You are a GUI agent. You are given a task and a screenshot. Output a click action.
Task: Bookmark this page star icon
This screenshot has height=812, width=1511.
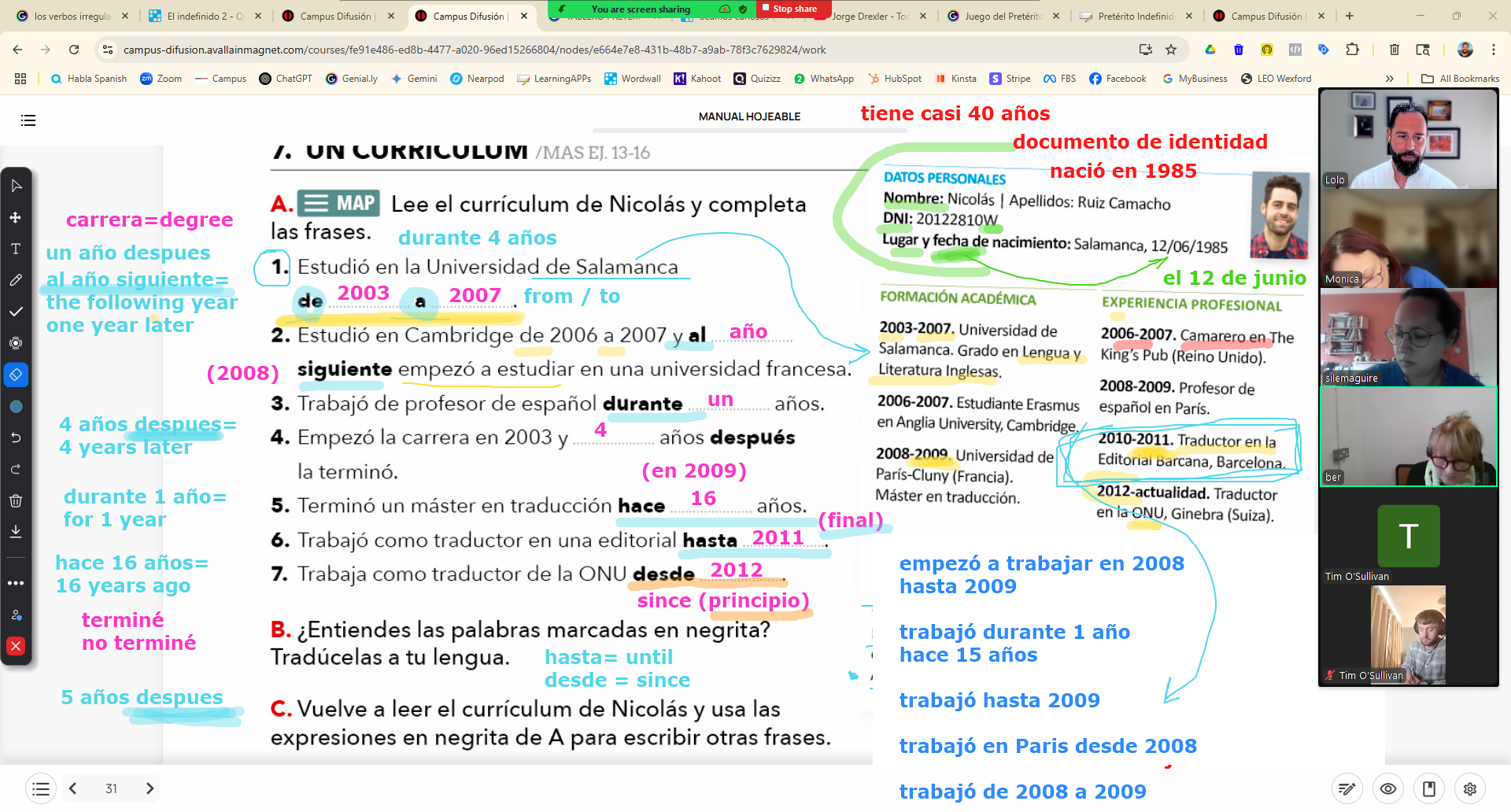point(1171,50)
